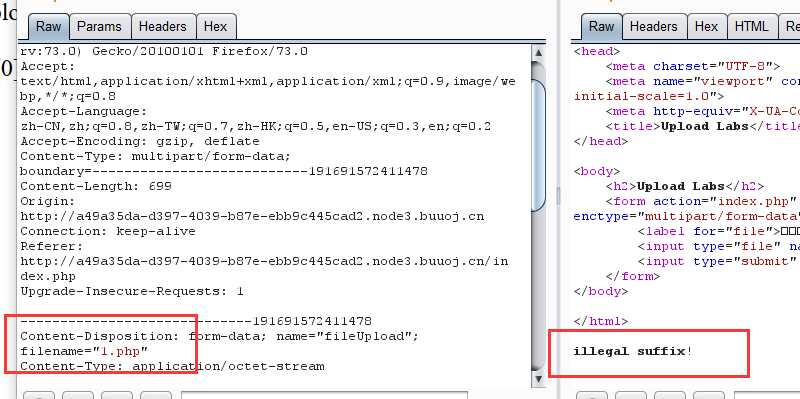Open the request Params tab
800x399 pixels.
point(99,27)
